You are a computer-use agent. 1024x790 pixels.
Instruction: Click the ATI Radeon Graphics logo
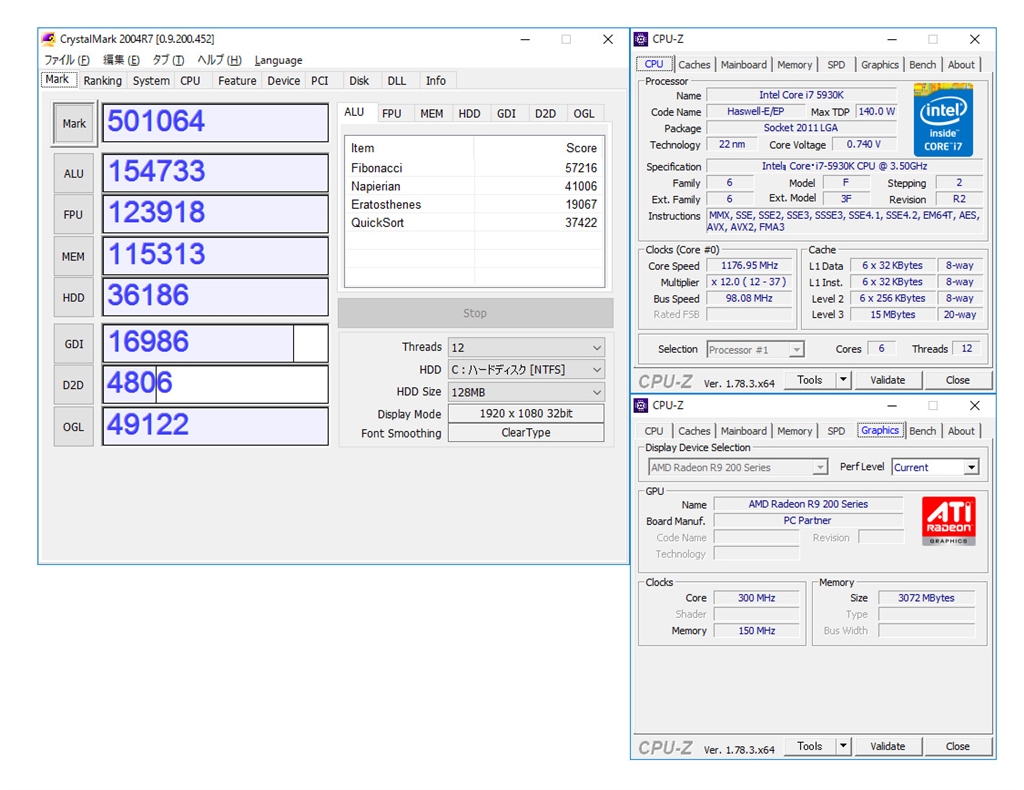(948, 521)
